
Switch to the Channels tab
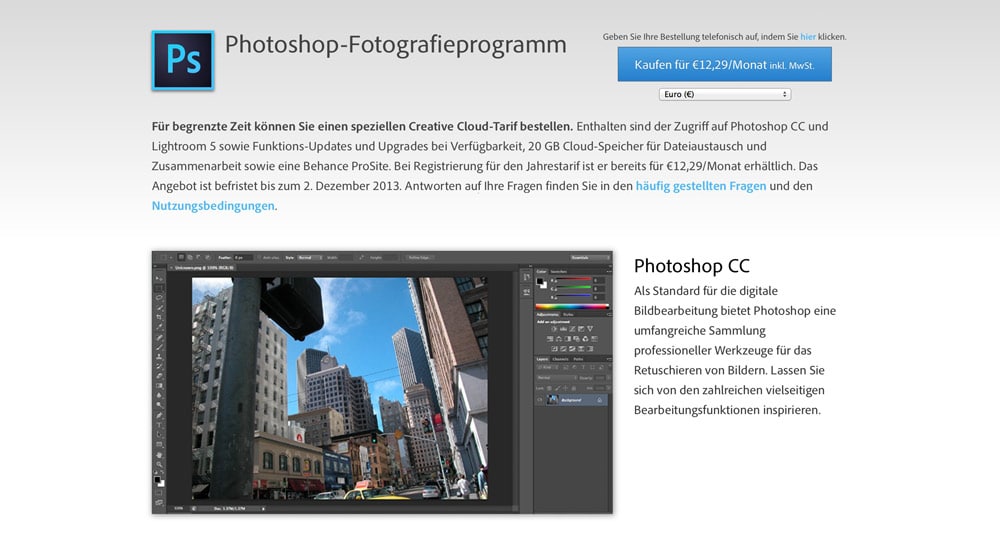(560, 359)
